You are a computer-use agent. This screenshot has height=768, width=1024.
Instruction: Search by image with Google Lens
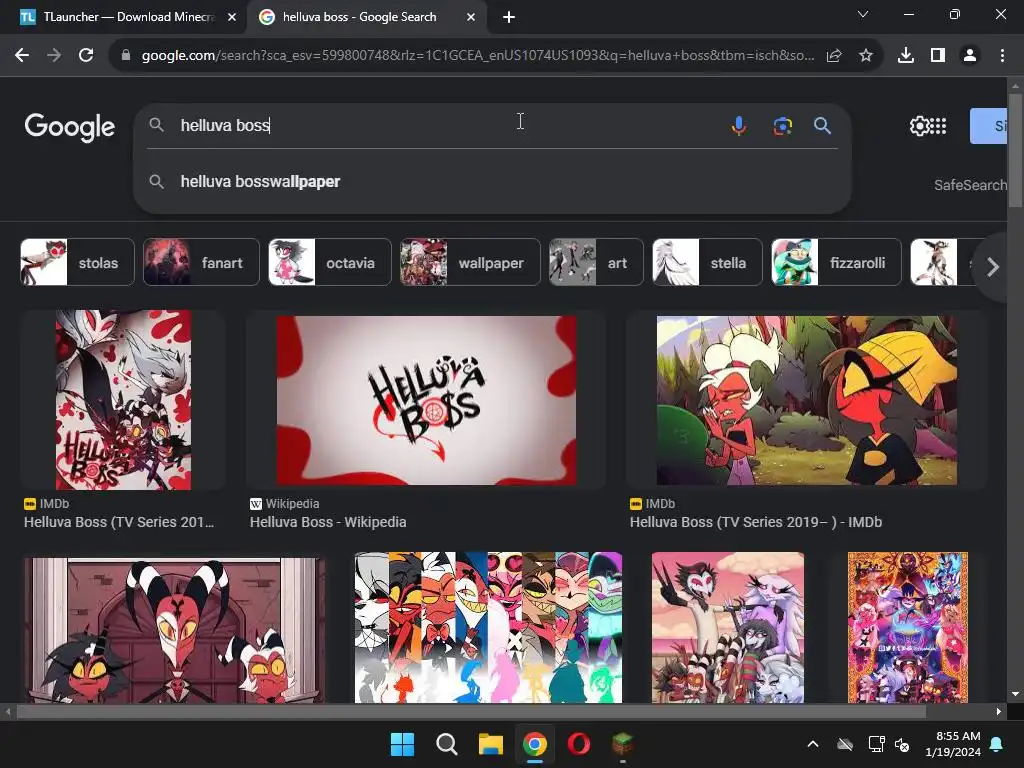tap(782, 125)
